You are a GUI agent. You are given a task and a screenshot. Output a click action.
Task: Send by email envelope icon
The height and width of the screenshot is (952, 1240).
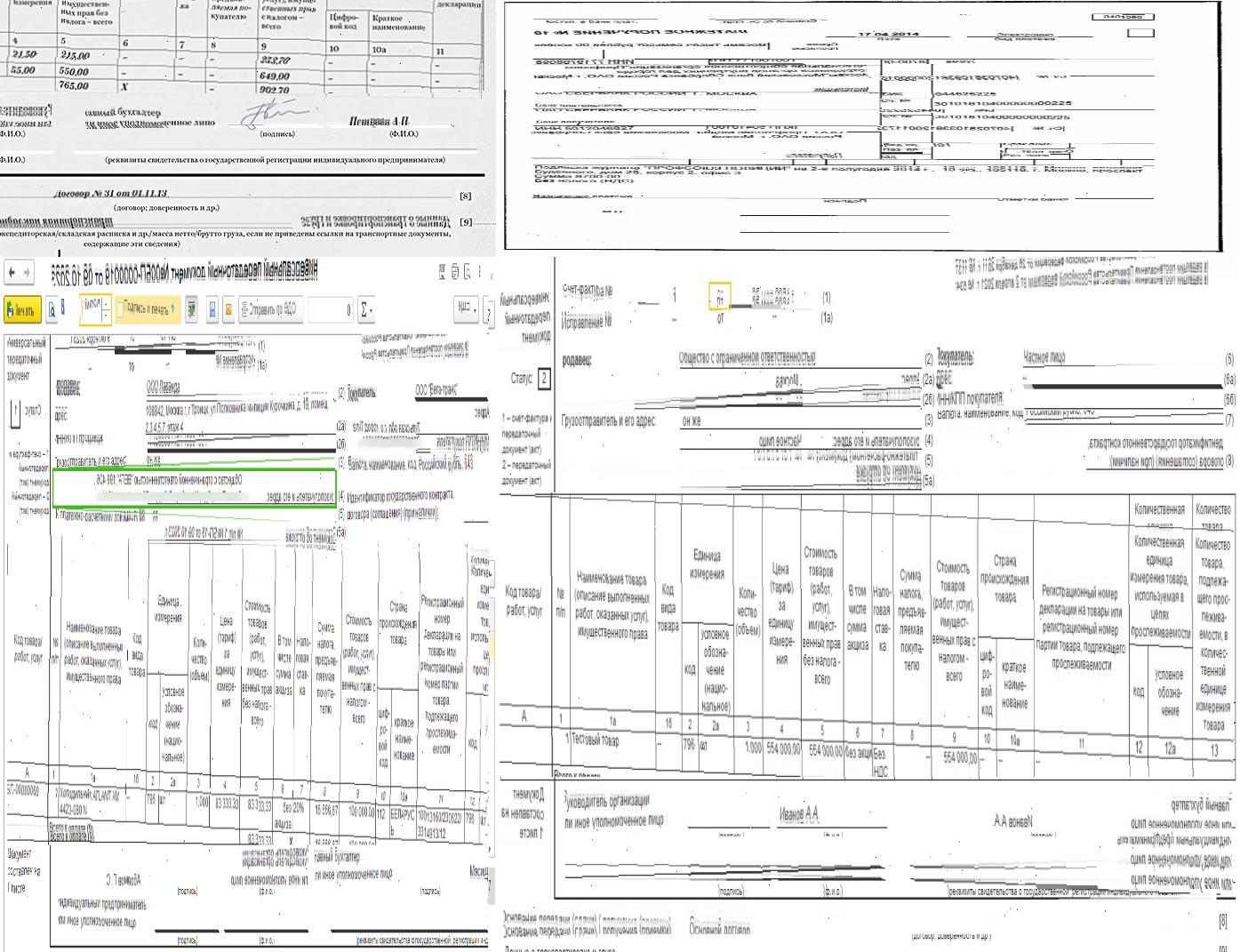[228, 309]
